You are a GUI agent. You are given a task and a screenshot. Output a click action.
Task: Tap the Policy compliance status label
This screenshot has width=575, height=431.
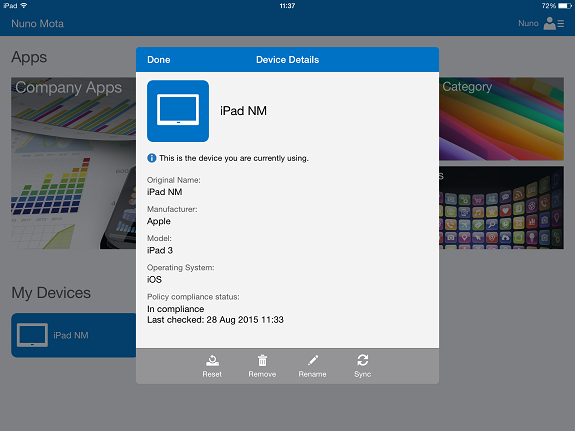coord(193,297)
